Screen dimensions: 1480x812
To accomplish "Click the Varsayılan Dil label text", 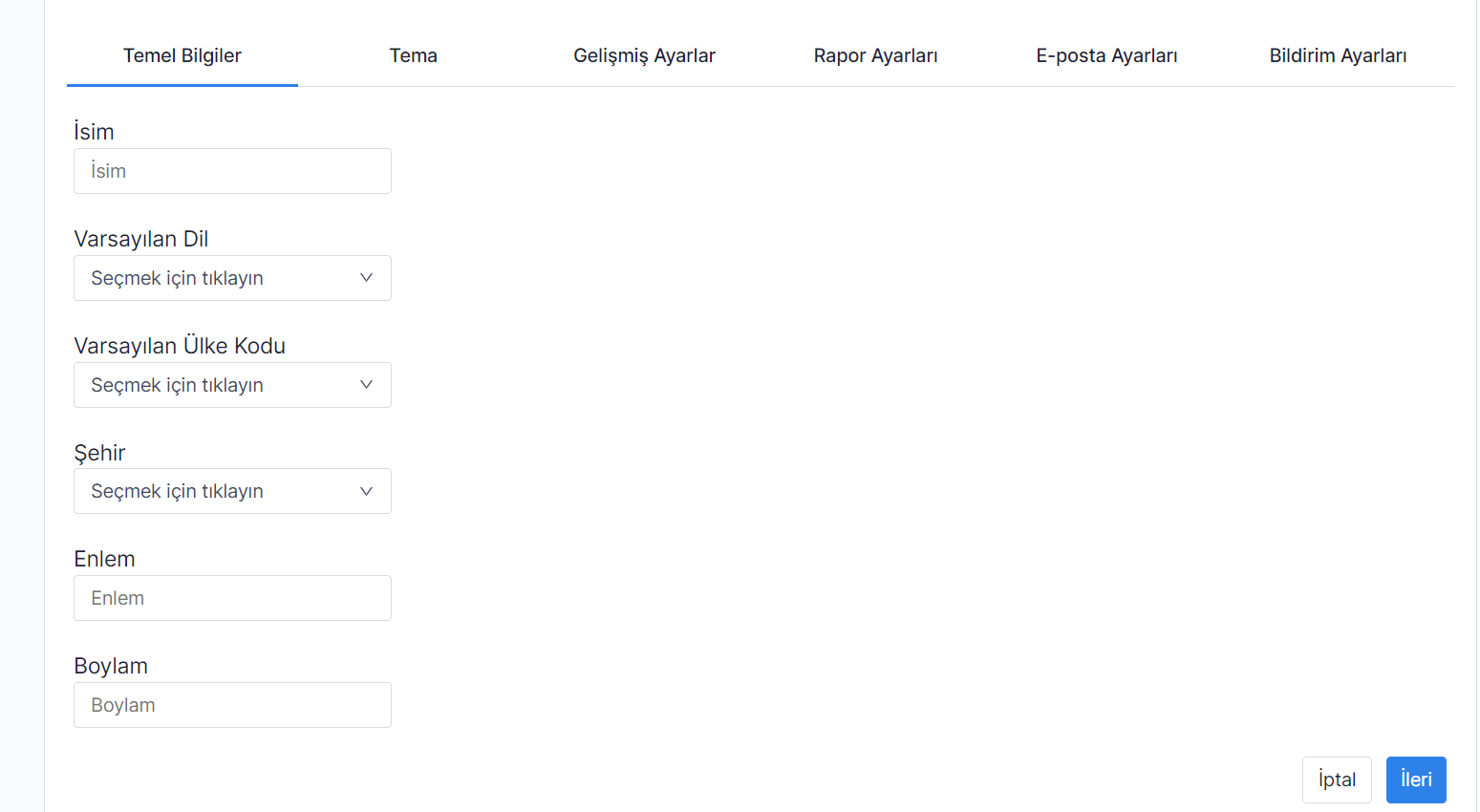I will pyautogui.click(x=140, y=239).
